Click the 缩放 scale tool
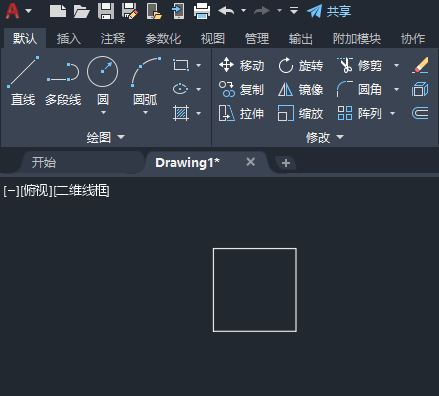Screen dimensions: 439x396 click(x=300, y=114)
